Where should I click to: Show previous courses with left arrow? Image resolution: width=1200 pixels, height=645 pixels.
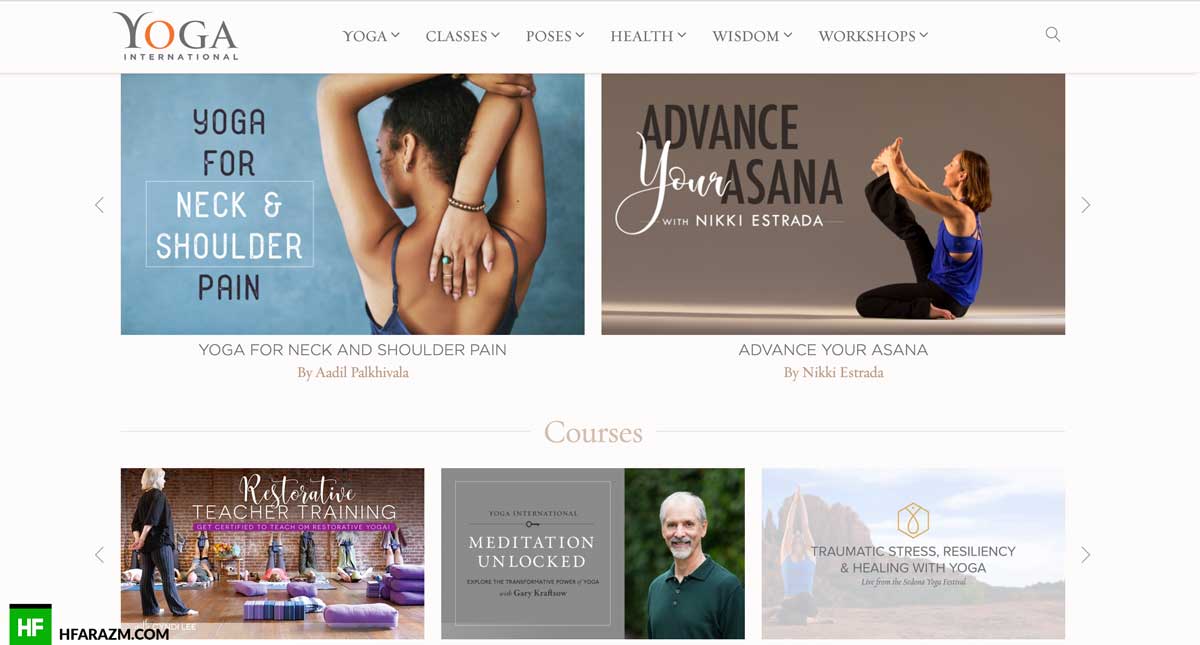(99, 554)
